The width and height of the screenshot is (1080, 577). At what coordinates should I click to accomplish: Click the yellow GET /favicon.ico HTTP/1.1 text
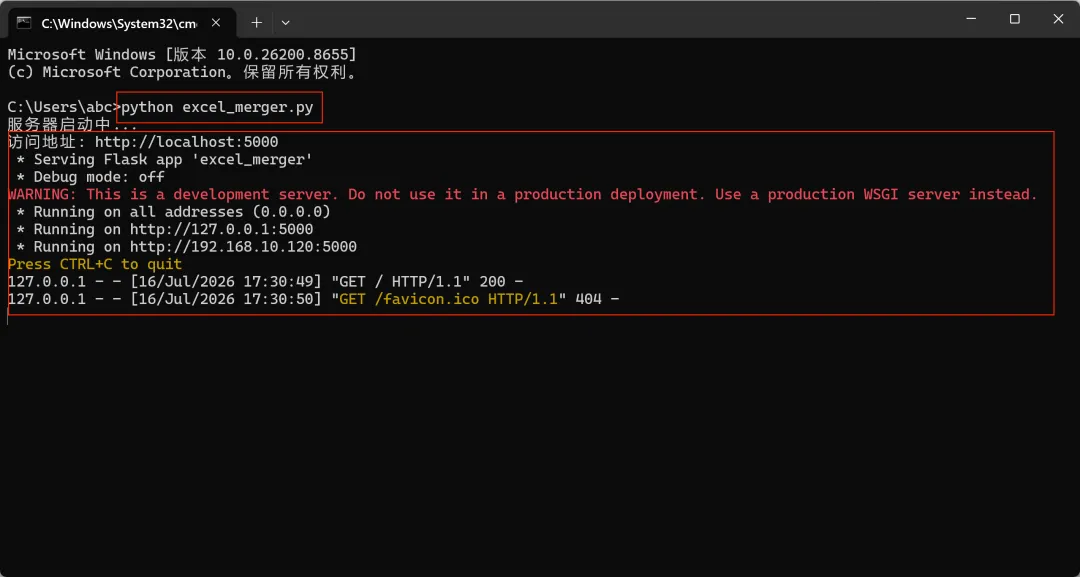[448, 299]
